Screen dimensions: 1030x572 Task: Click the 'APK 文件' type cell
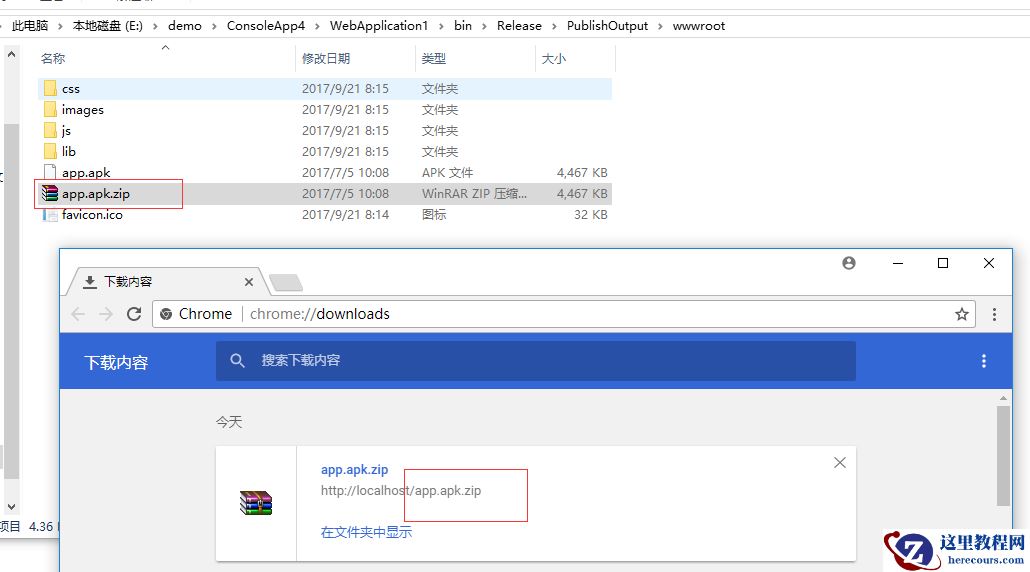click(447, 173)
